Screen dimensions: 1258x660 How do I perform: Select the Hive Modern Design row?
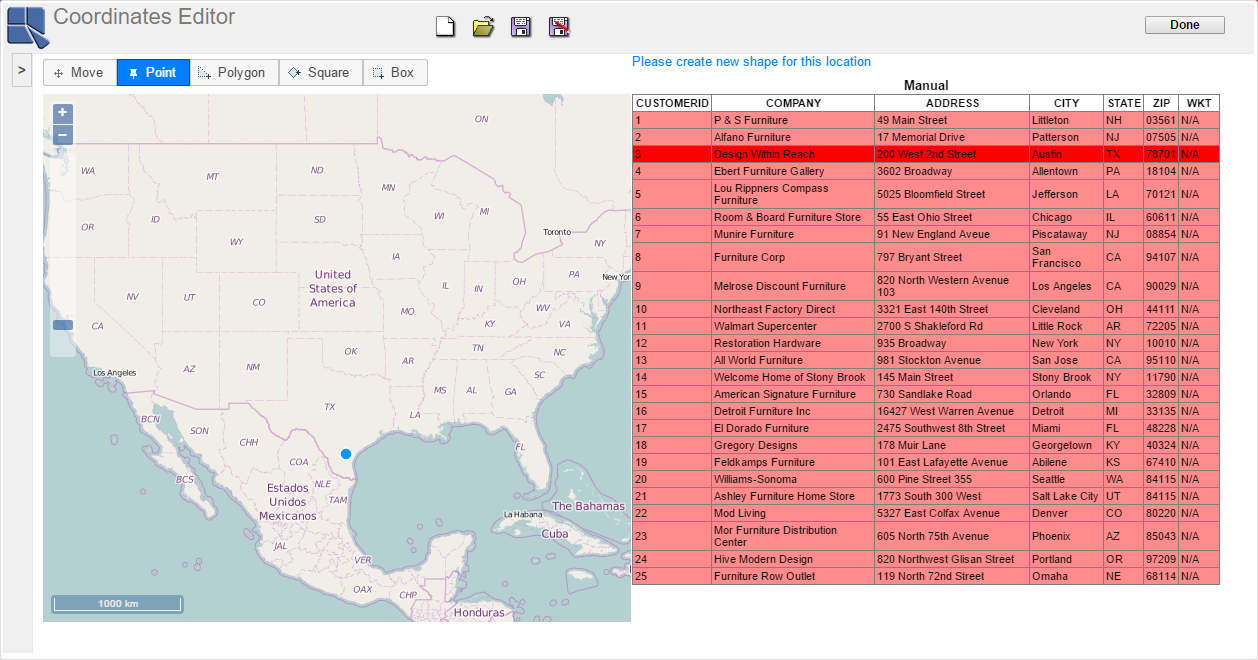[x=926, y=559]
